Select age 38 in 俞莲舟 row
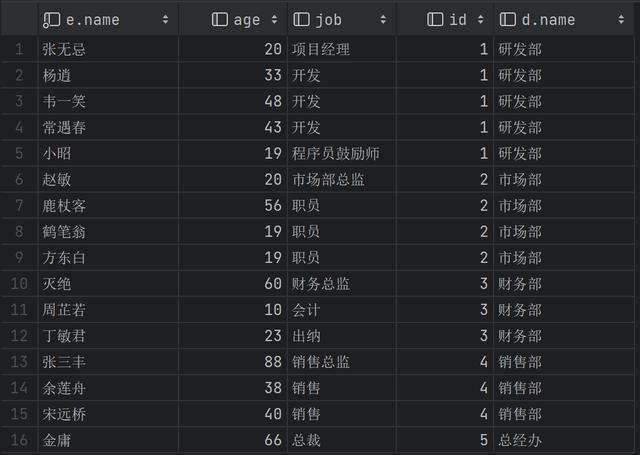The width and height of the screenshot is (640, 455). click(x=273, y=388)
